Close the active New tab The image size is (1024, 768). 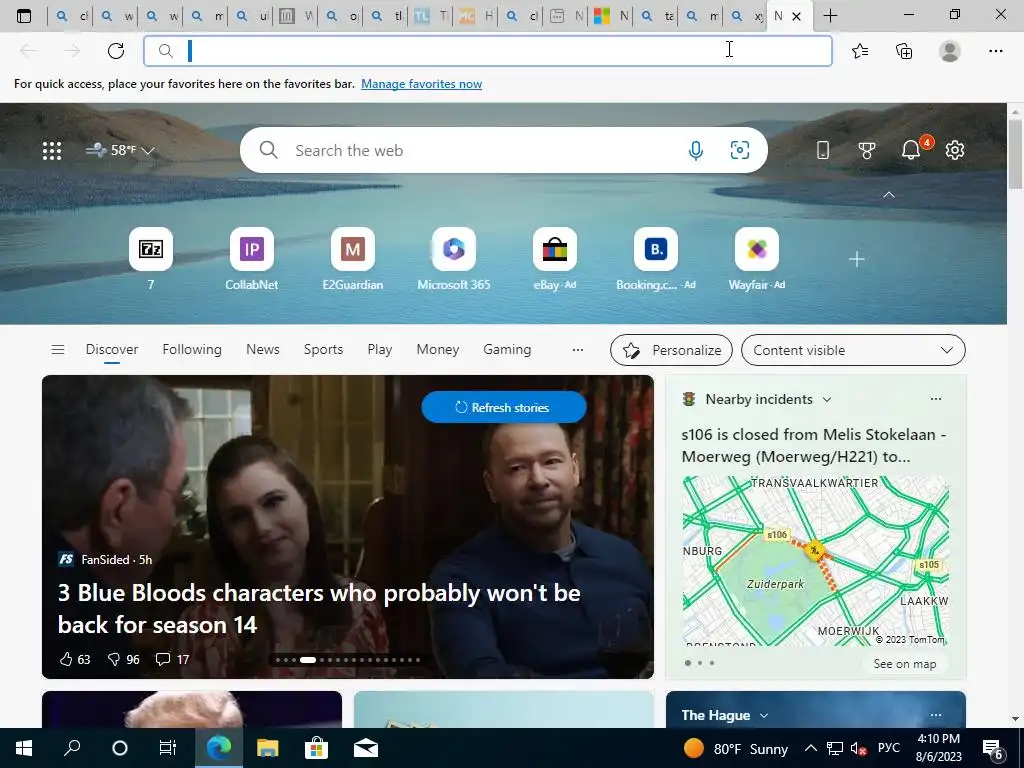[x=796, y=16]
